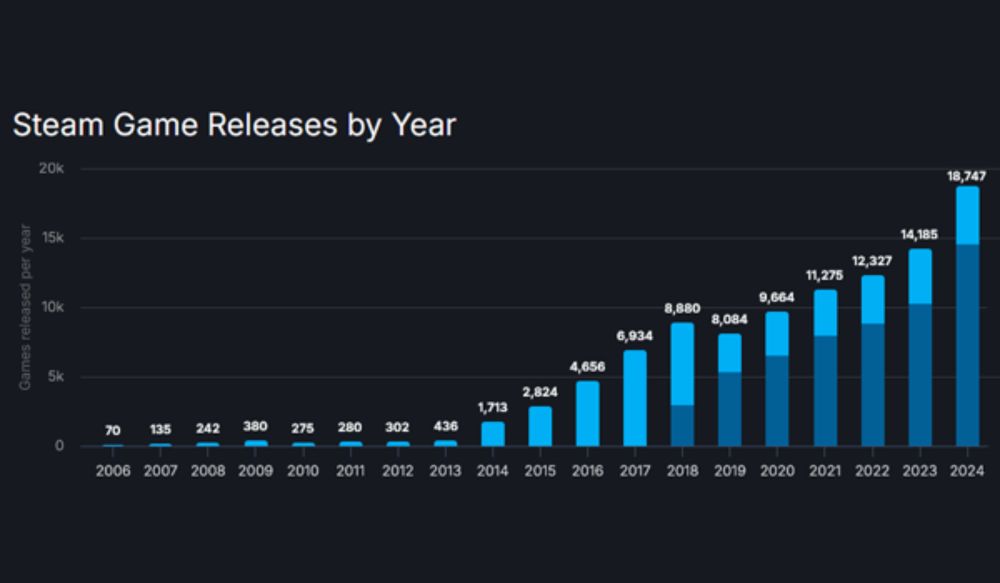Image resolution: width=1000 pixels, height=583 pixels.
Task: Click the 2013 x-axis label
Action: (x=445, y=471)
